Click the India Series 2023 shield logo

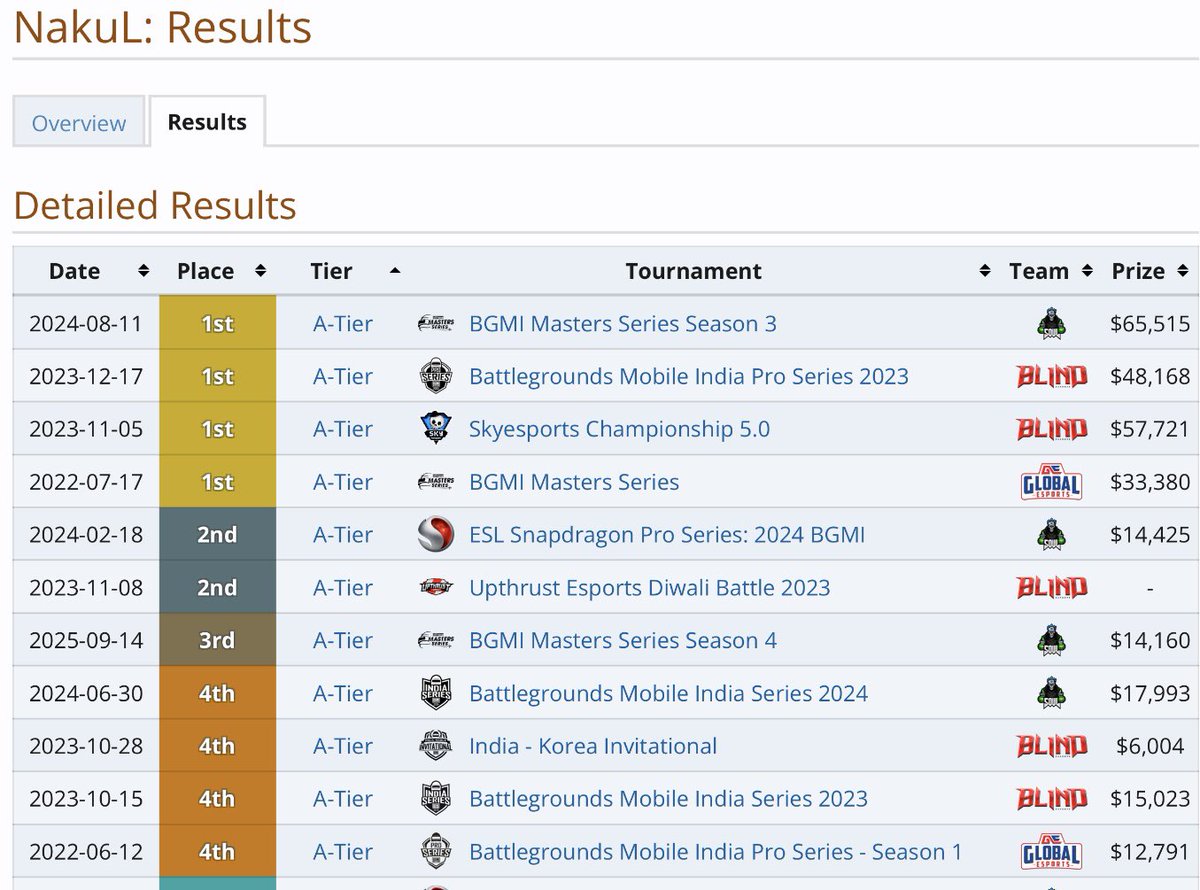tap(436, 799)
